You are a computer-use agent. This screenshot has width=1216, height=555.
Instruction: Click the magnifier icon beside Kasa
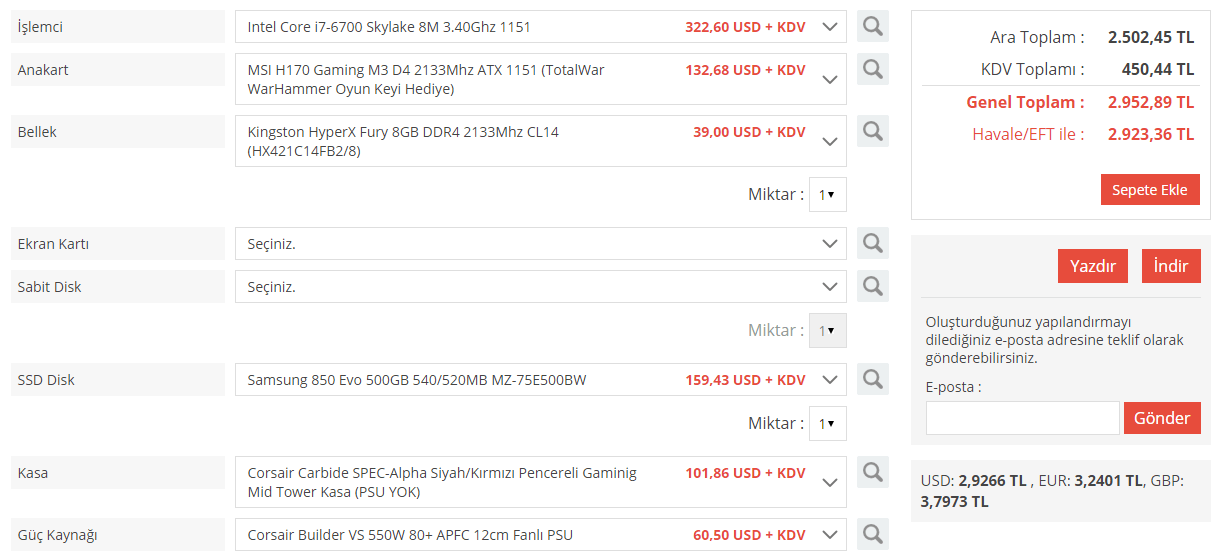(x=873, y=472)
